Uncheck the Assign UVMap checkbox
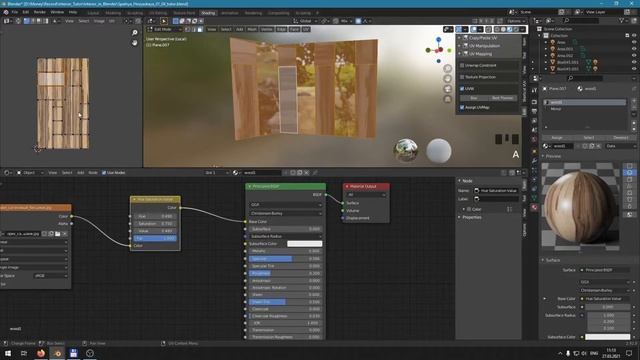640x360 pixels. coord(462,107)
